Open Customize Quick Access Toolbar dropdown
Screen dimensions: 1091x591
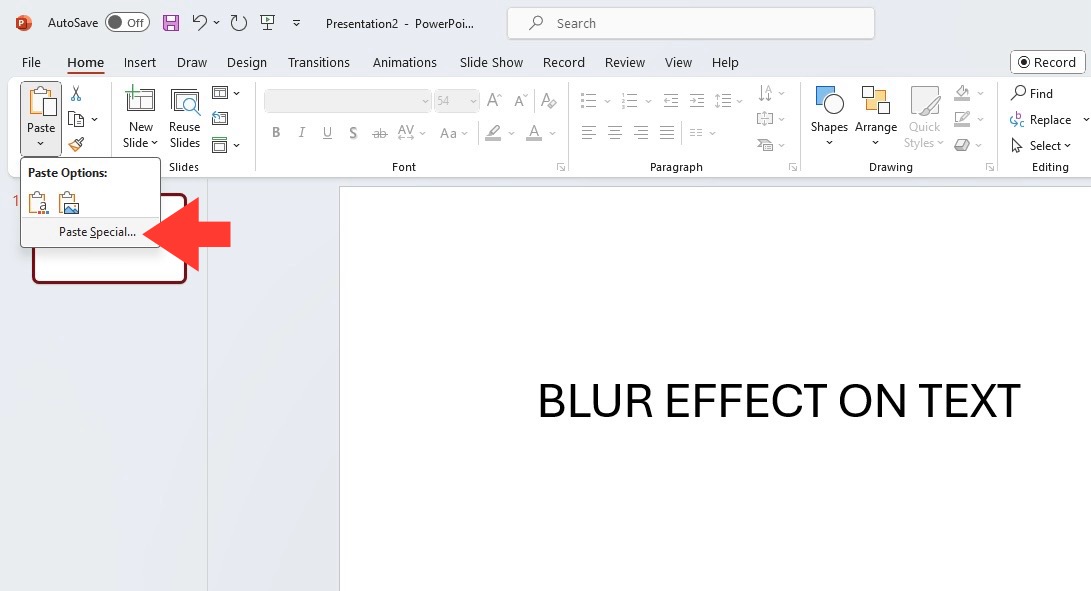click(296, 23)
